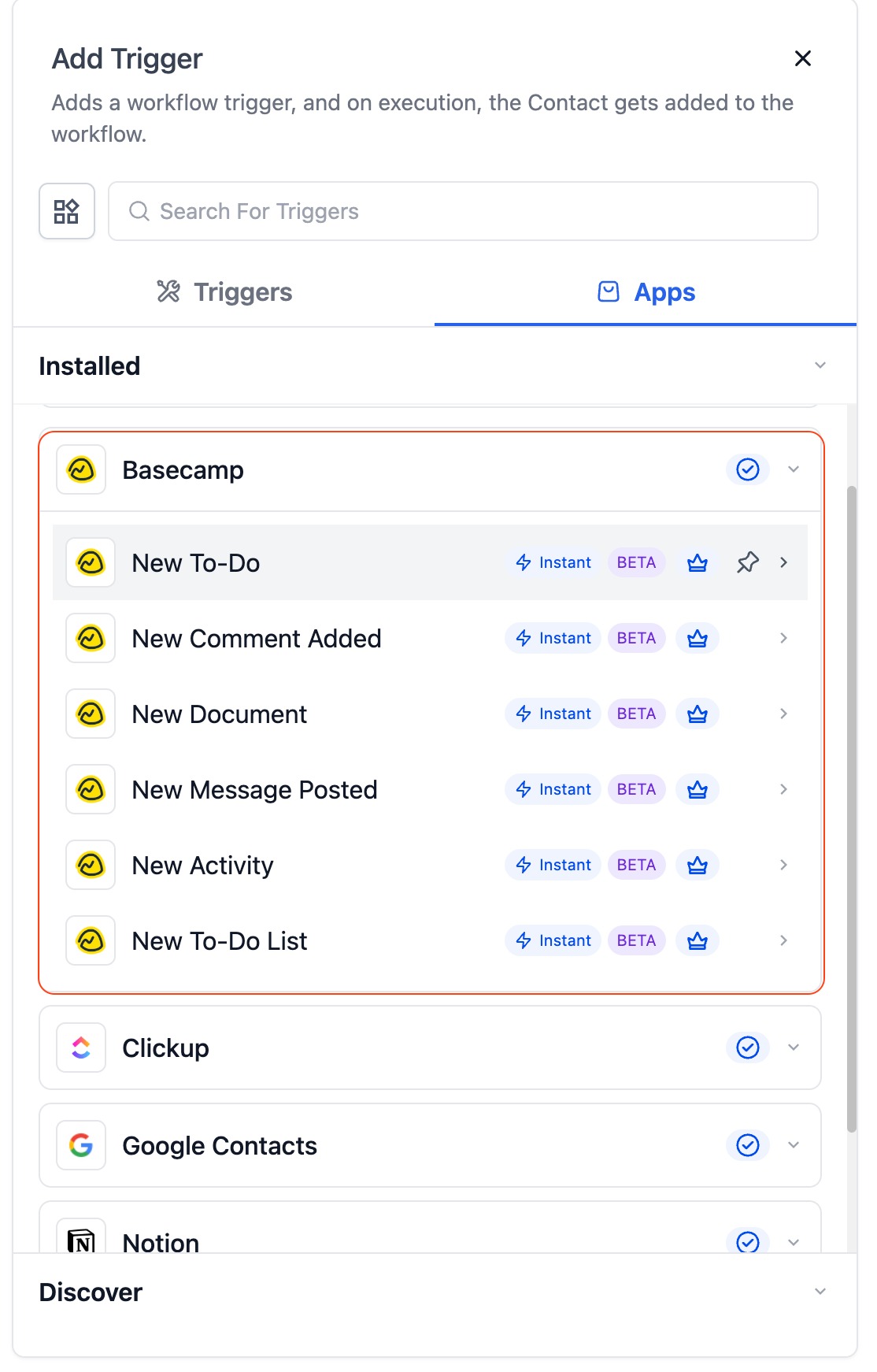The image size is (877, 1372).
Task: Click Instant badge on New Comment Added row
Action: coord(553,638)
